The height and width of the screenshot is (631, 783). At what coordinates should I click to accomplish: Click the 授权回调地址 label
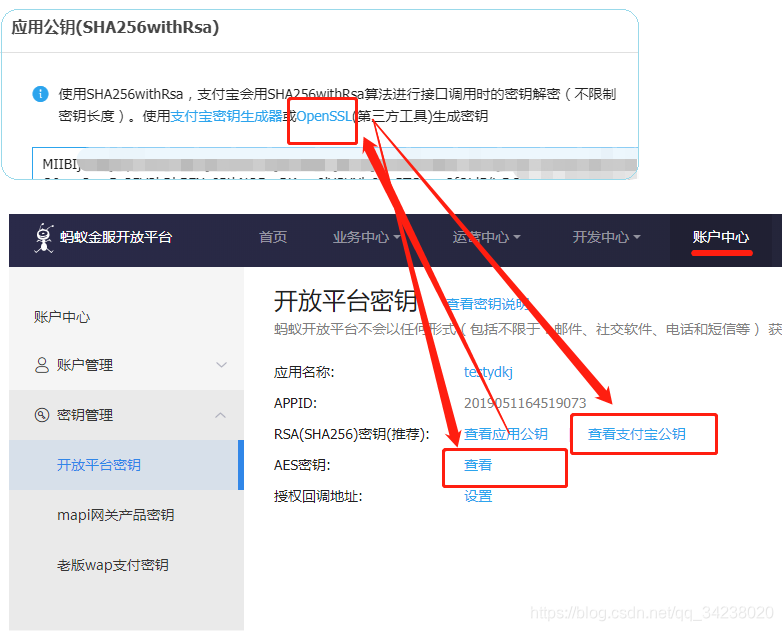(x=318, y=496)
